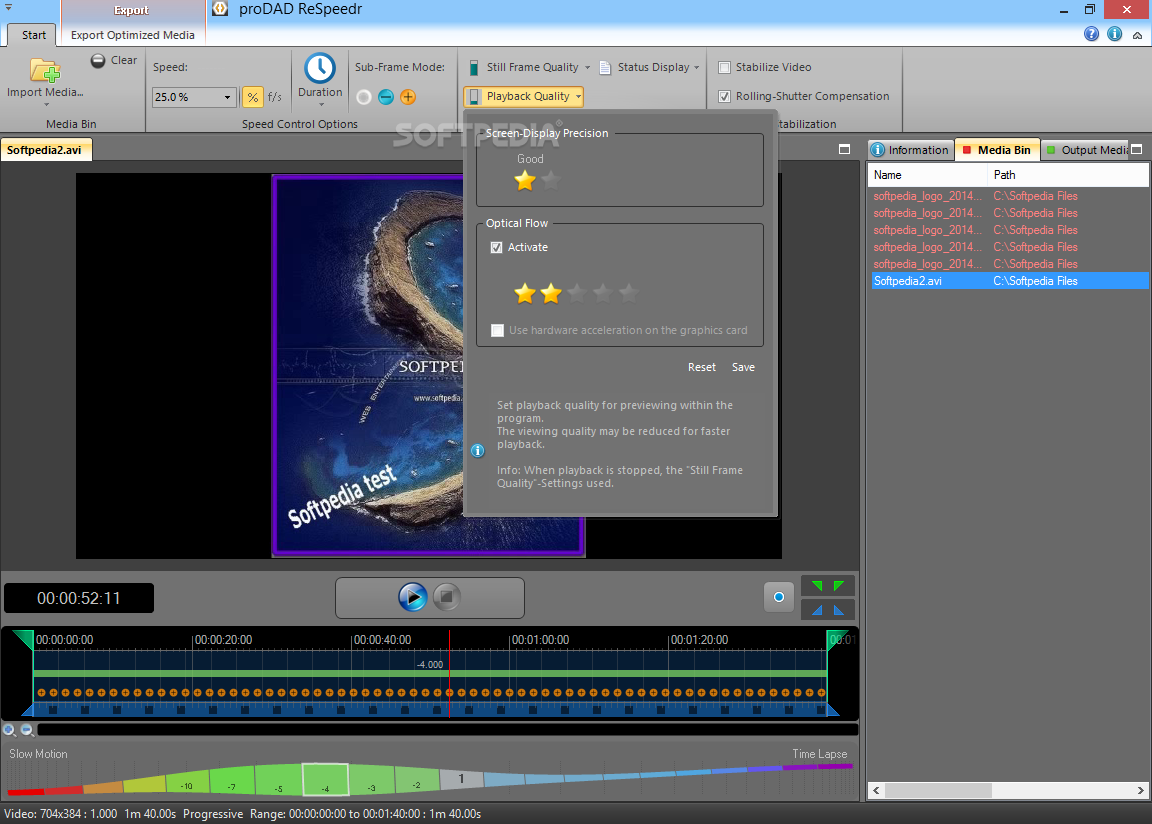Enable the Stabilize Video checkbox

(724, 68)
